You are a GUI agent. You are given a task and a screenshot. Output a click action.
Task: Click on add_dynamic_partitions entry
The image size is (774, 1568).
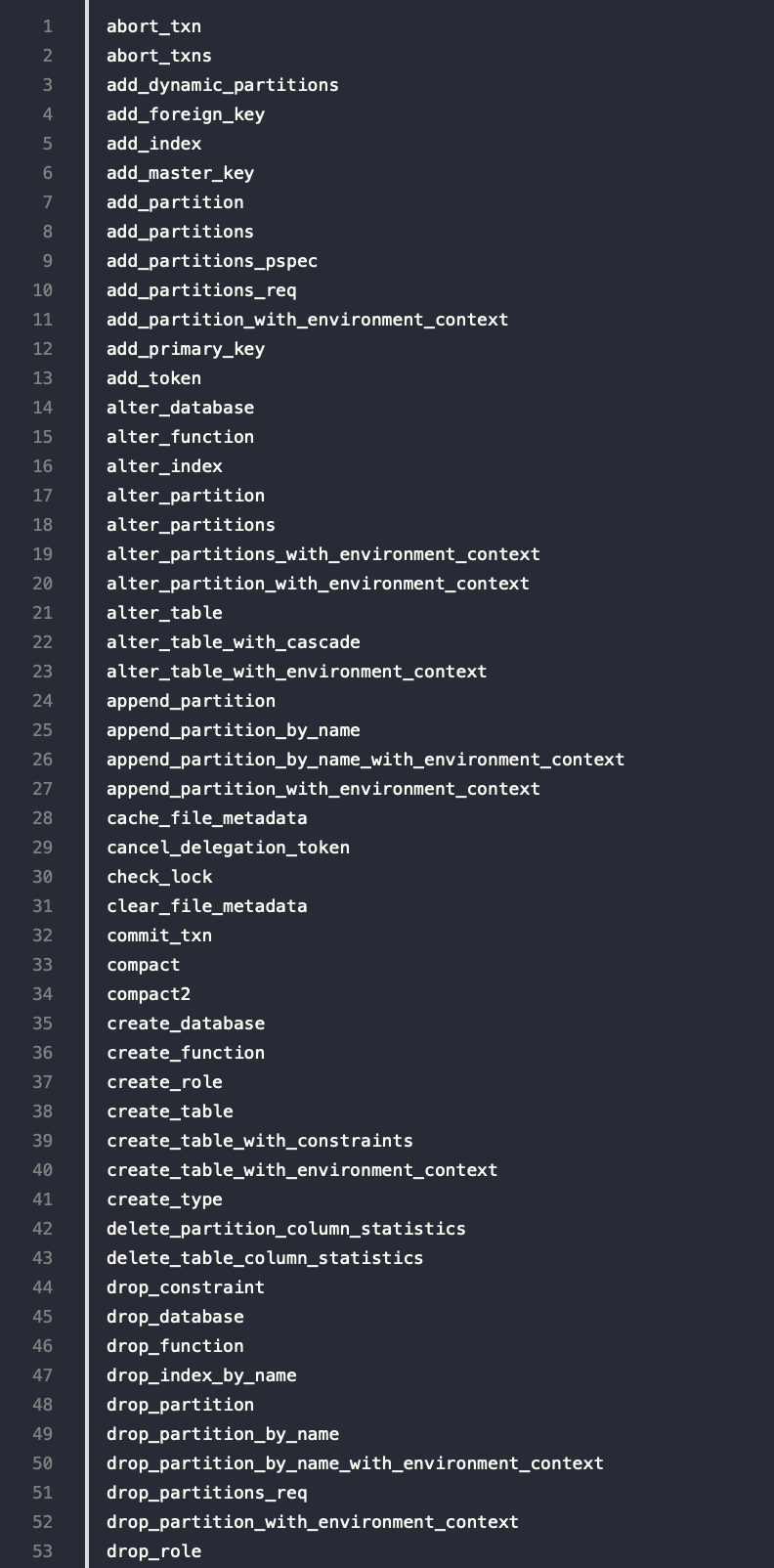223,85
